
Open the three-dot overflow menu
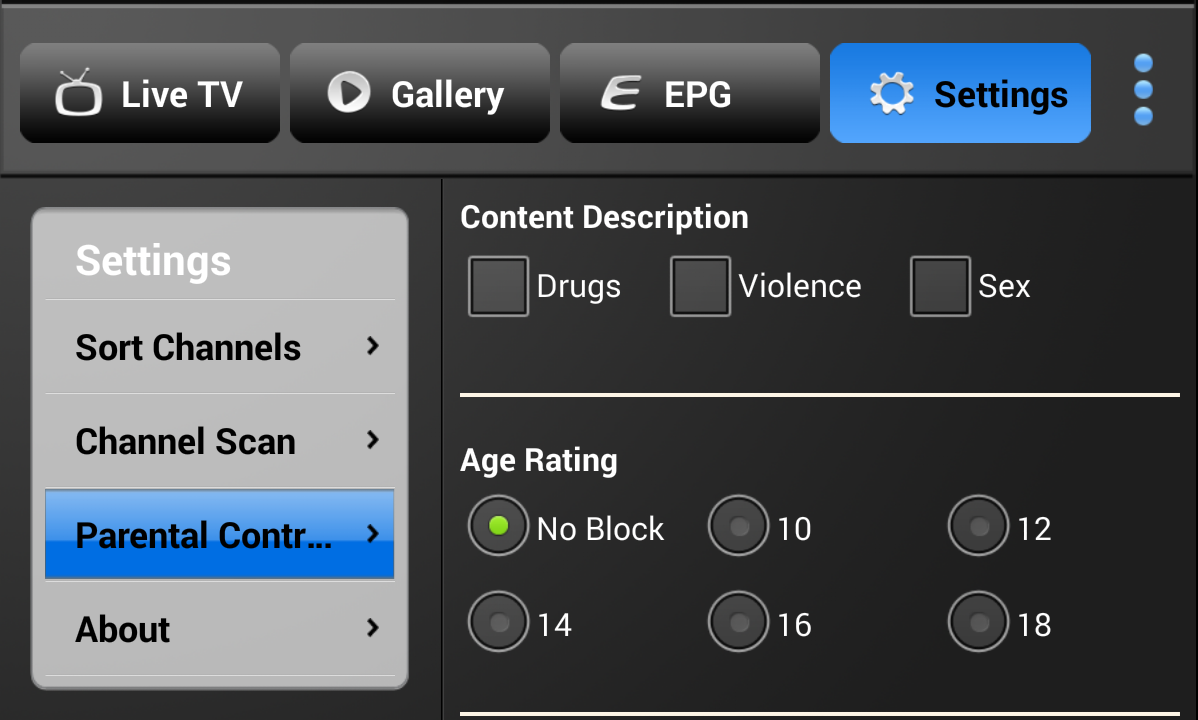[1143, 90]
